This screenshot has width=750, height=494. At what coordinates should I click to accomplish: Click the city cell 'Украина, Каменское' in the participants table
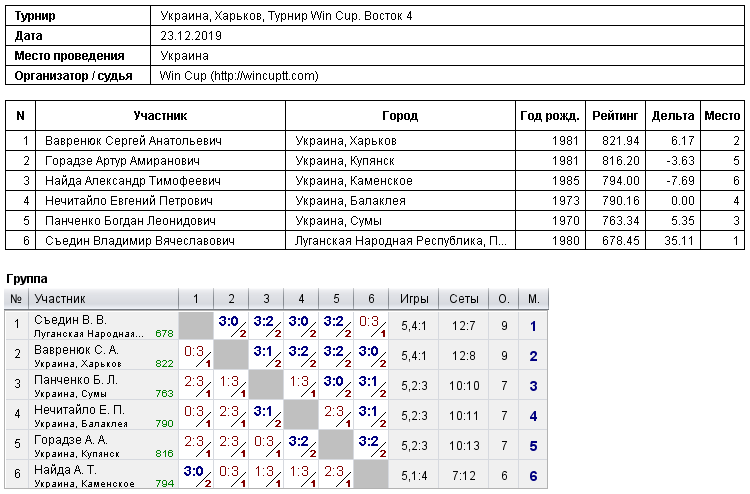(354, 181)
